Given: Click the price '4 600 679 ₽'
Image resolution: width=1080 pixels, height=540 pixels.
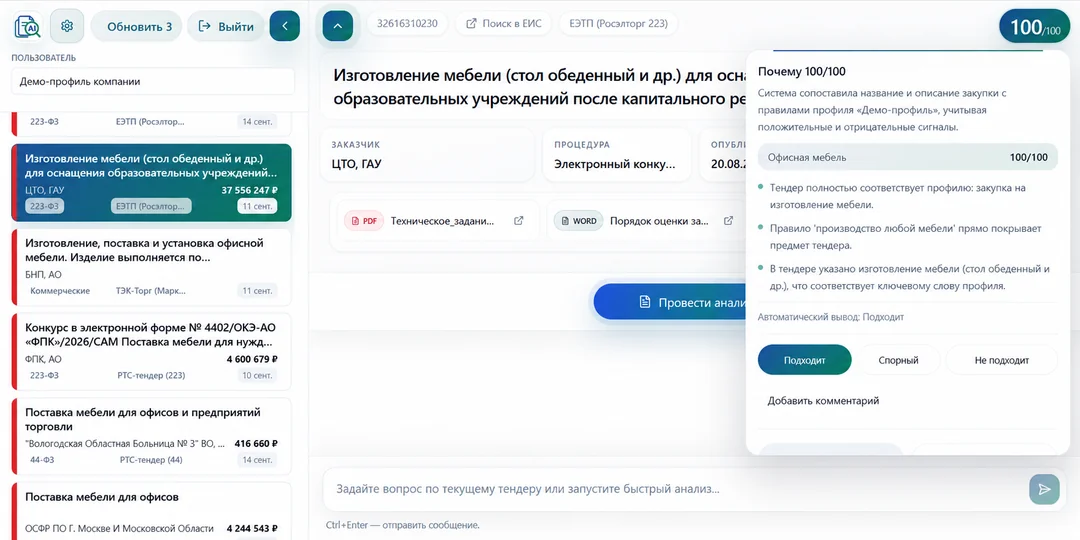Looking at the screenshot, I should pos(252,359).
